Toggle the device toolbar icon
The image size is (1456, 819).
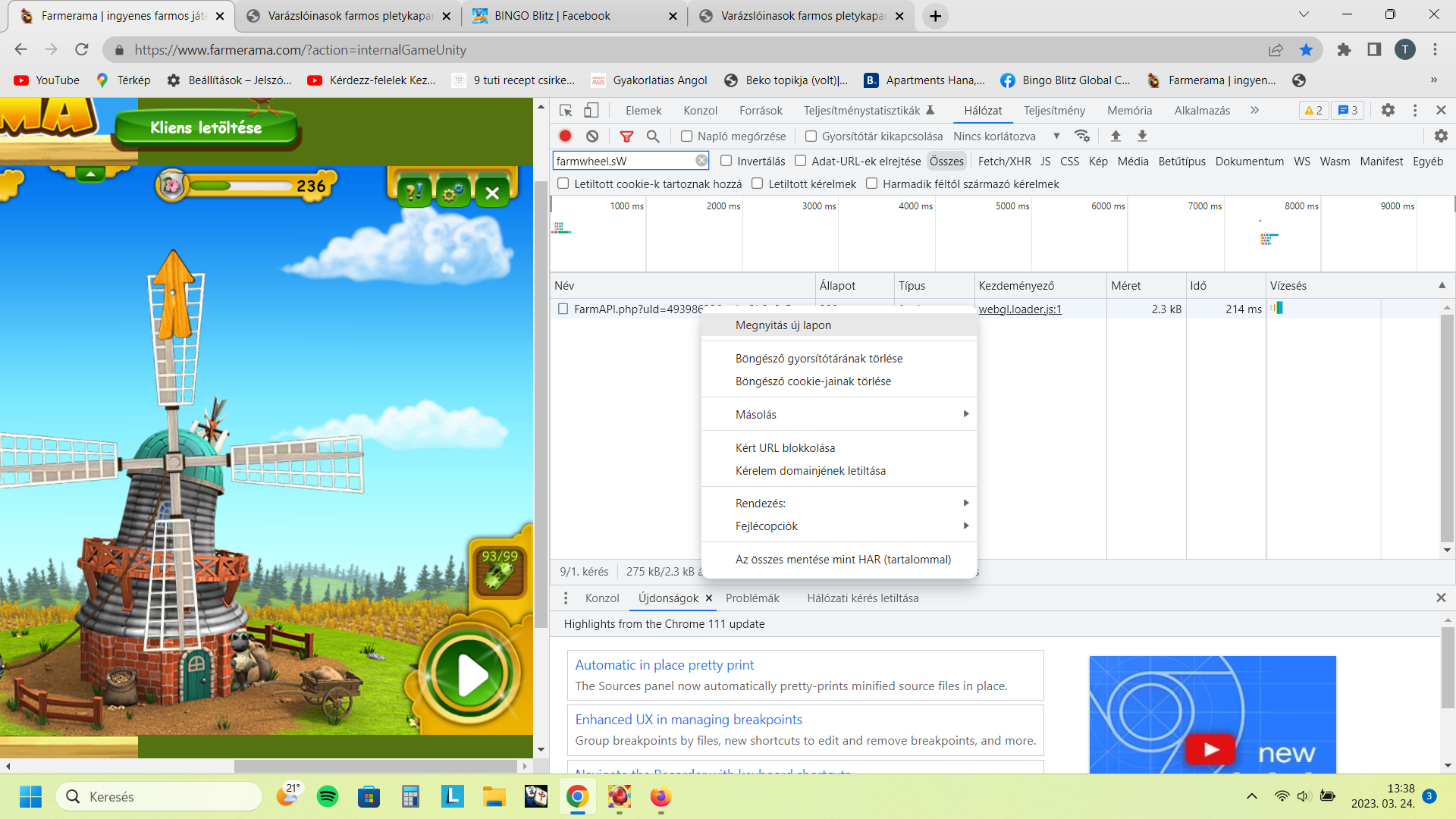(x=591, y=111)
